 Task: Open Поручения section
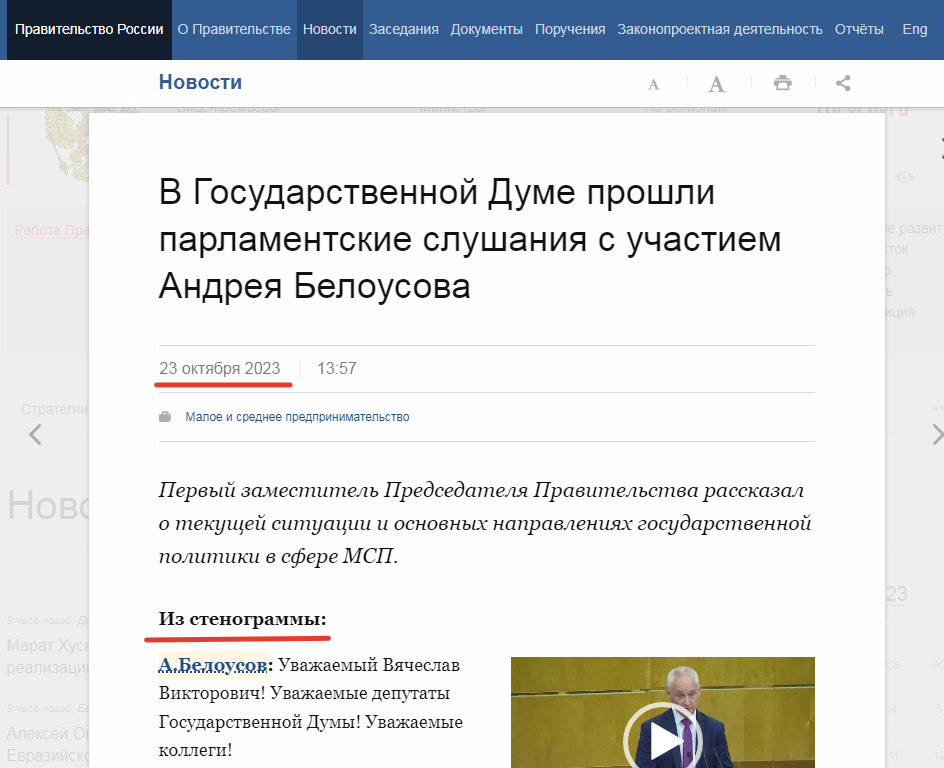point(570,29)
